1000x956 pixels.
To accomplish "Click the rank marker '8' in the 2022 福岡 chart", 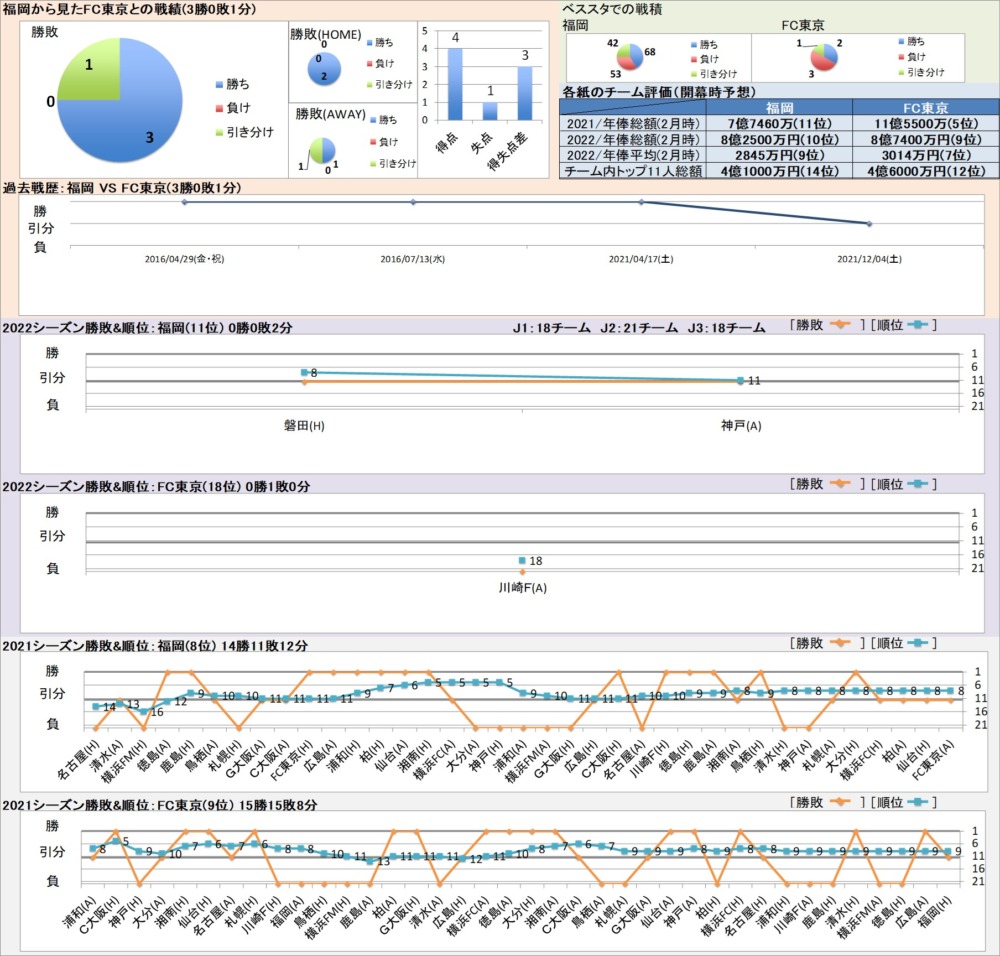I will [x=305, y=372].
